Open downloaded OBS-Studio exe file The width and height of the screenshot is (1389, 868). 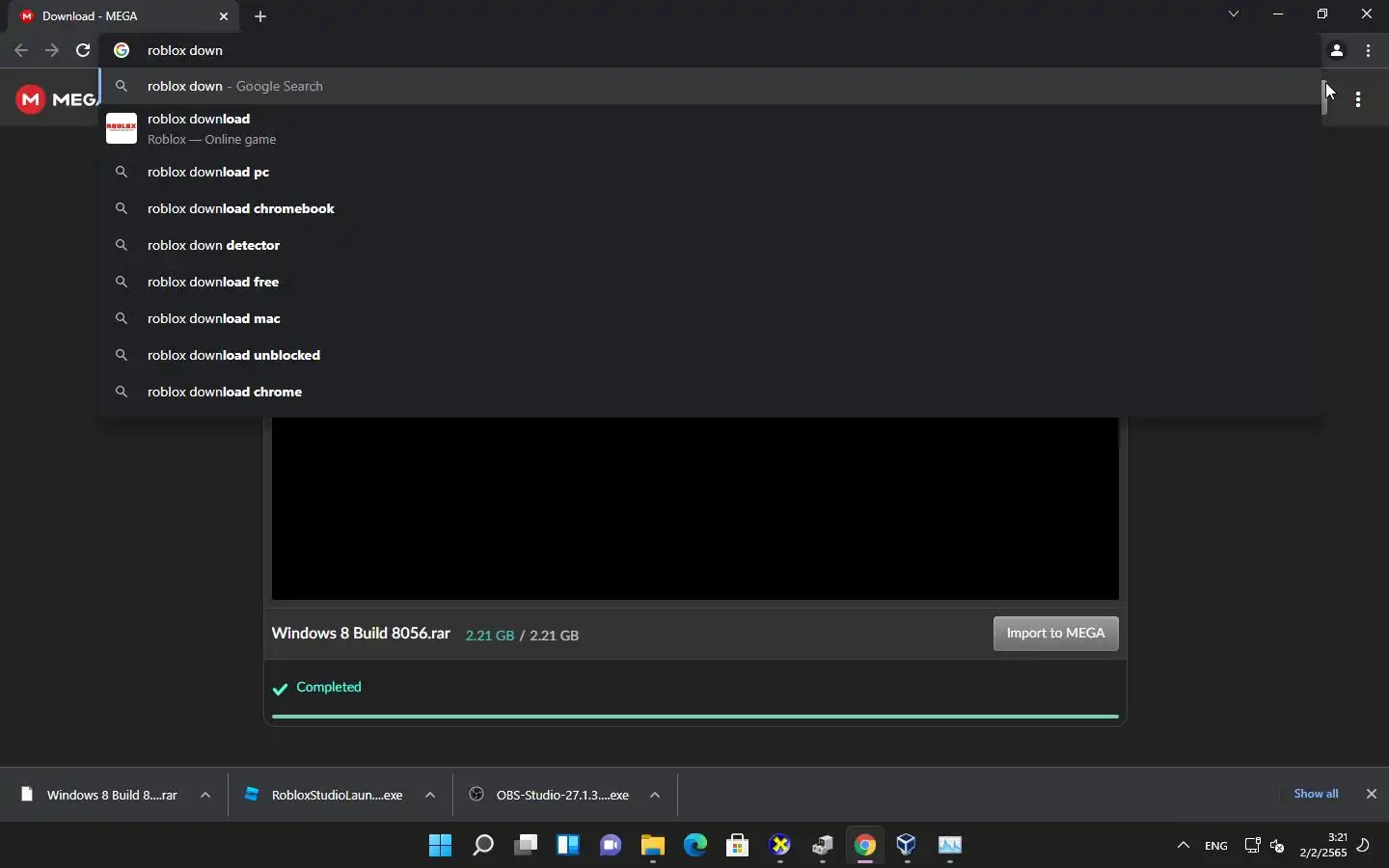(550, 795)
